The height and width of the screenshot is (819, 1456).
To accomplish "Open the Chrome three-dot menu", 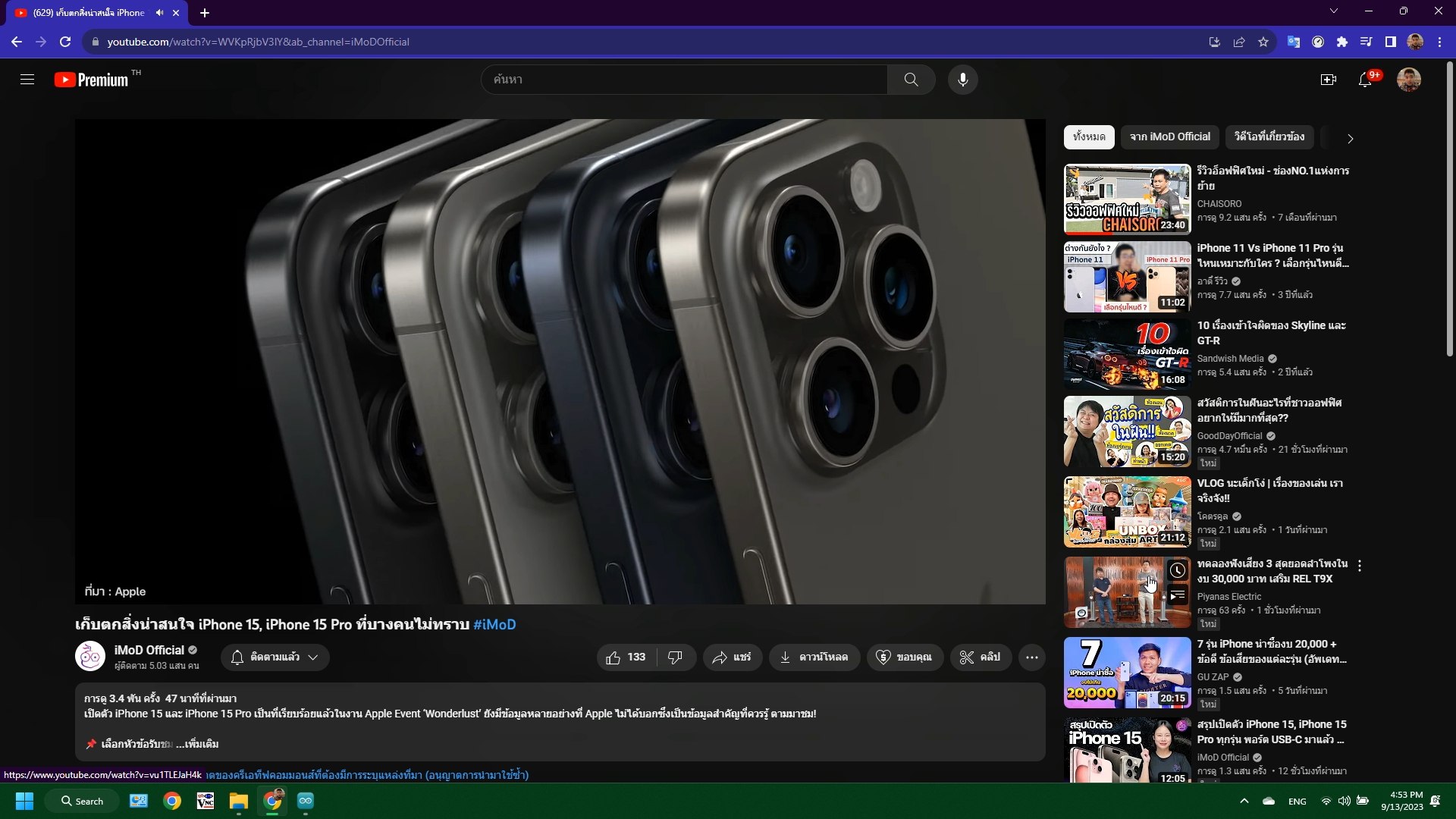I will click(1439, 42).
